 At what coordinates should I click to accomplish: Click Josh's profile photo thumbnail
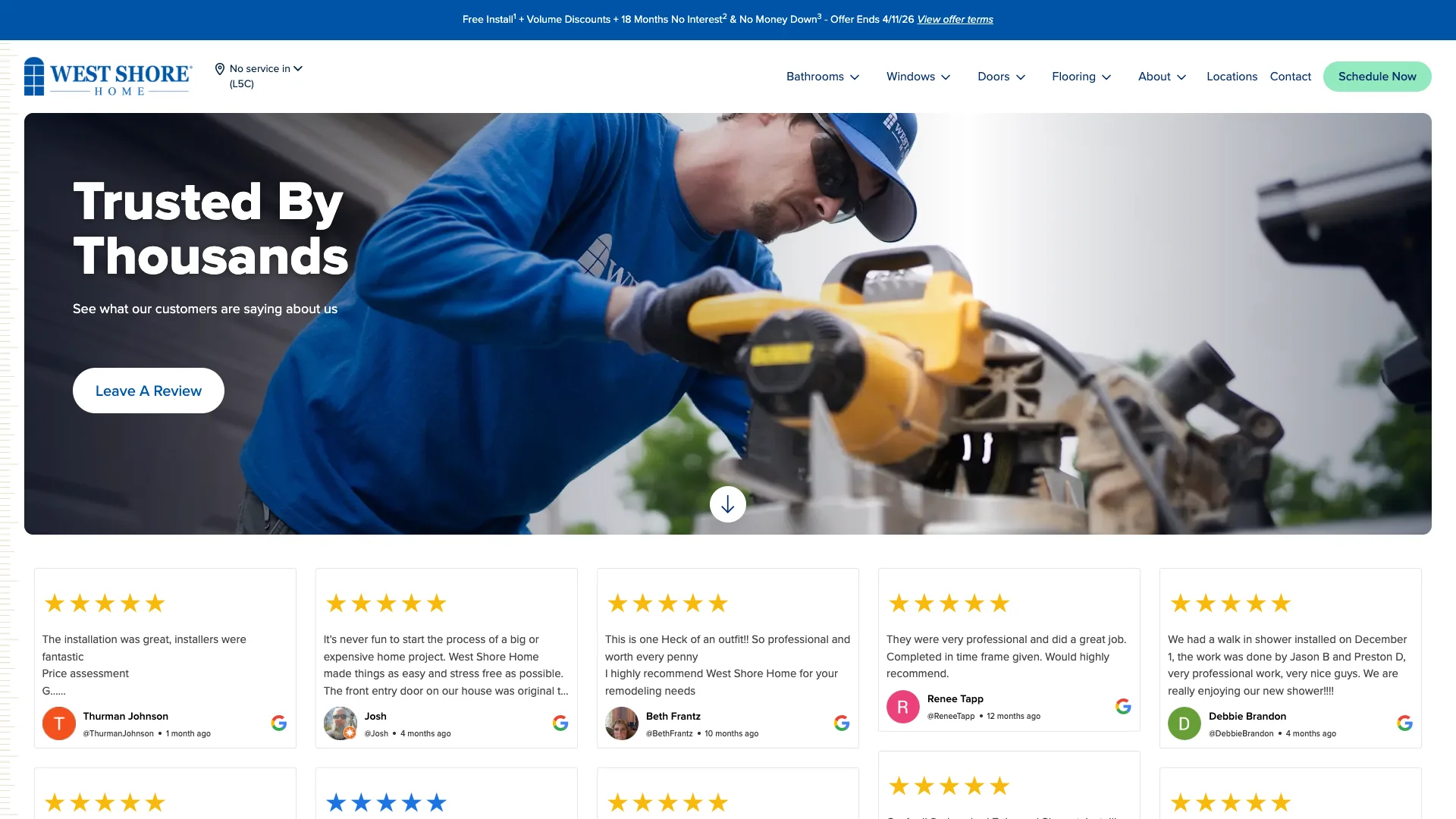point(340,723)
